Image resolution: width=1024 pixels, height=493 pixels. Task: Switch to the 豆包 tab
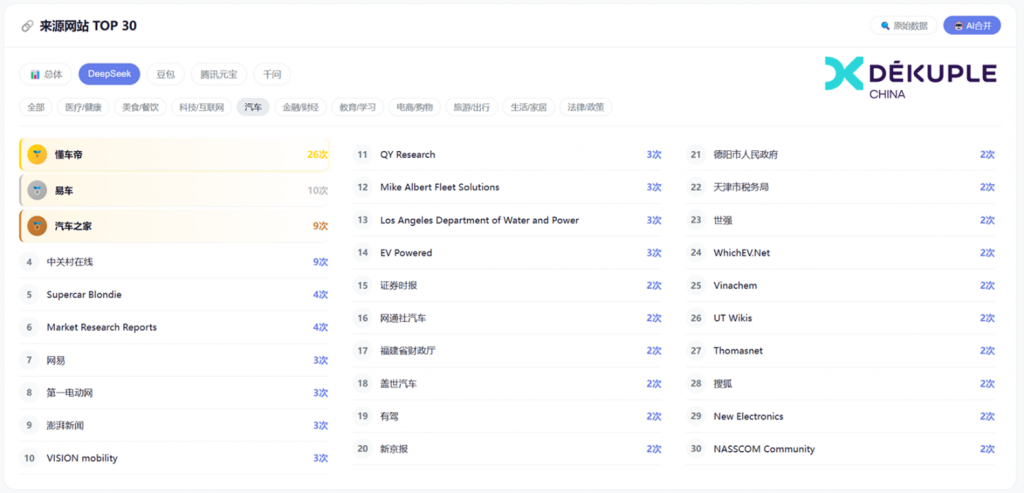click(x=166, y=74)
